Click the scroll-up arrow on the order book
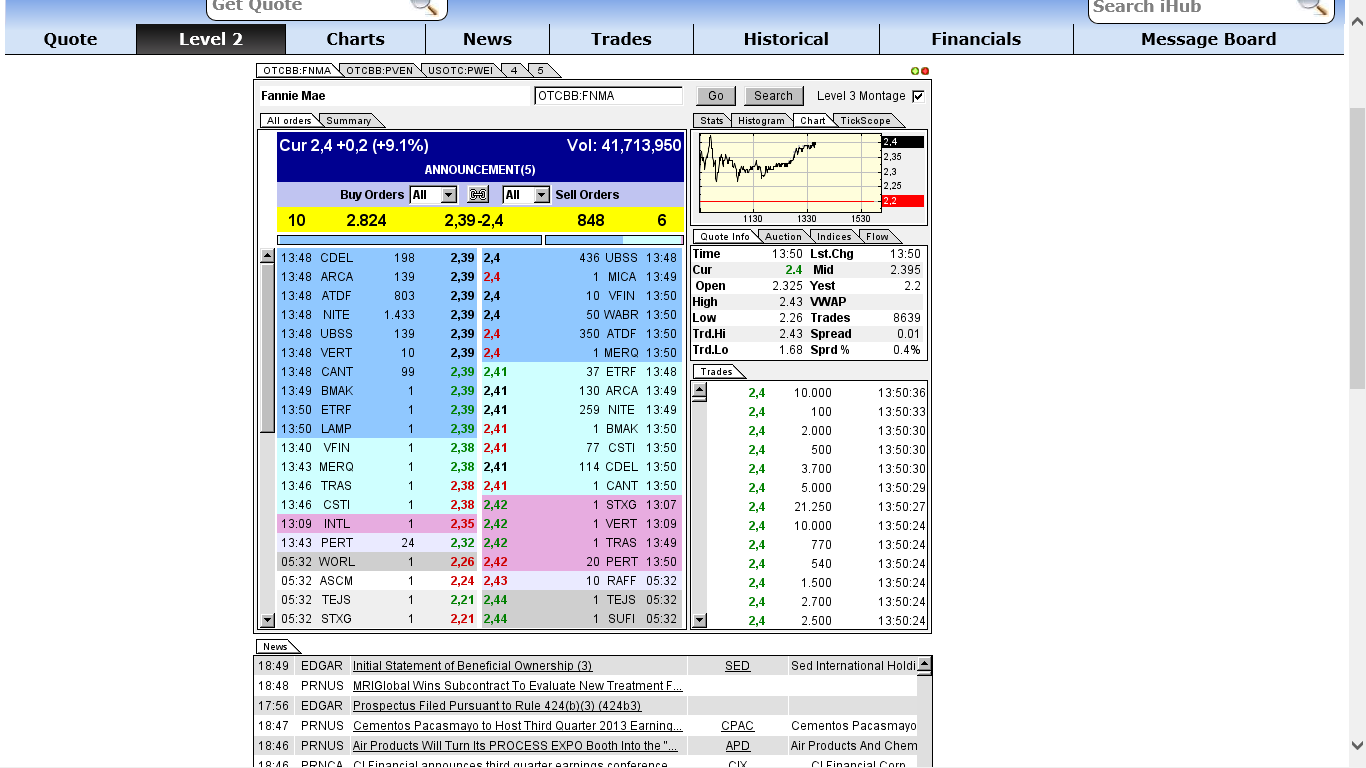1366x768 pixels. coord(265,257)
